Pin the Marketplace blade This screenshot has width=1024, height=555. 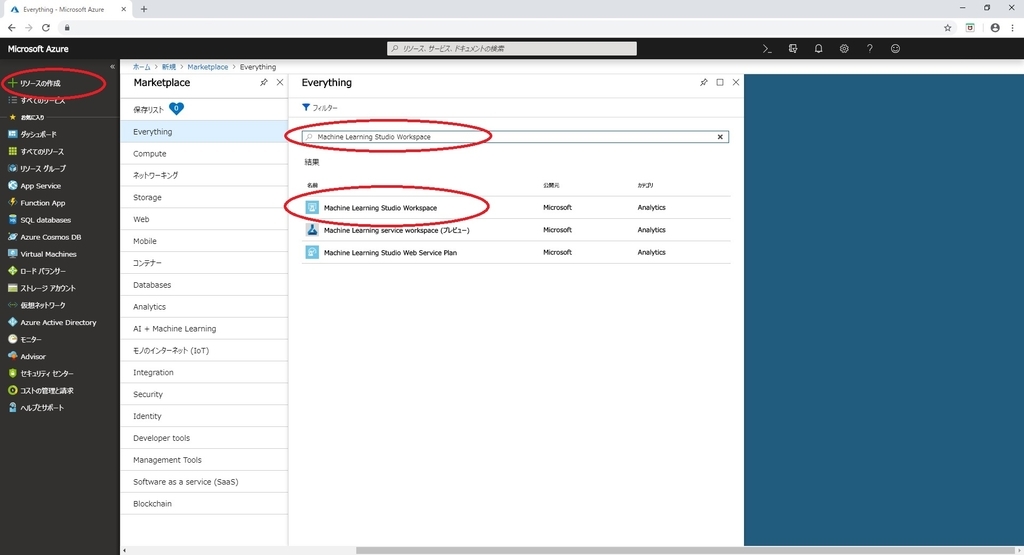pyautogui.click(x=264, y=82)
